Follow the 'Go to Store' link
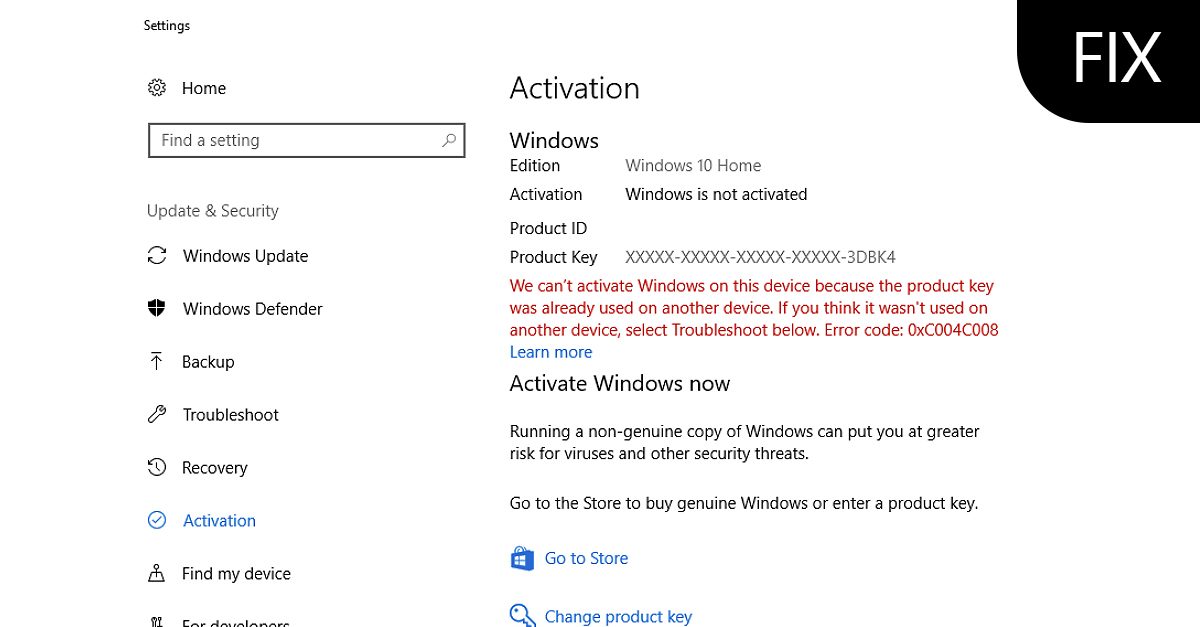Image resolution: width=1200 pixels, height=627 pixels. [586, 559]
